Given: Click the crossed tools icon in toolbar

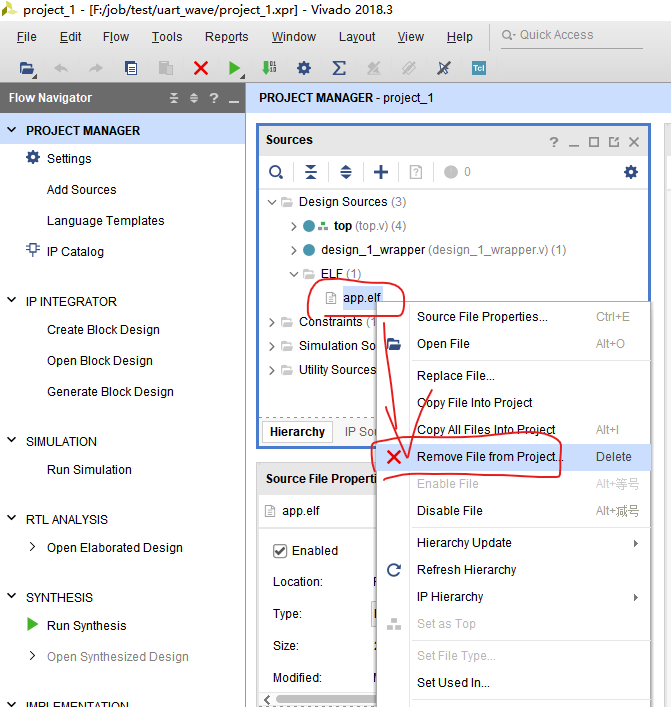Looking at the screenshot, I should coord(444,68).
